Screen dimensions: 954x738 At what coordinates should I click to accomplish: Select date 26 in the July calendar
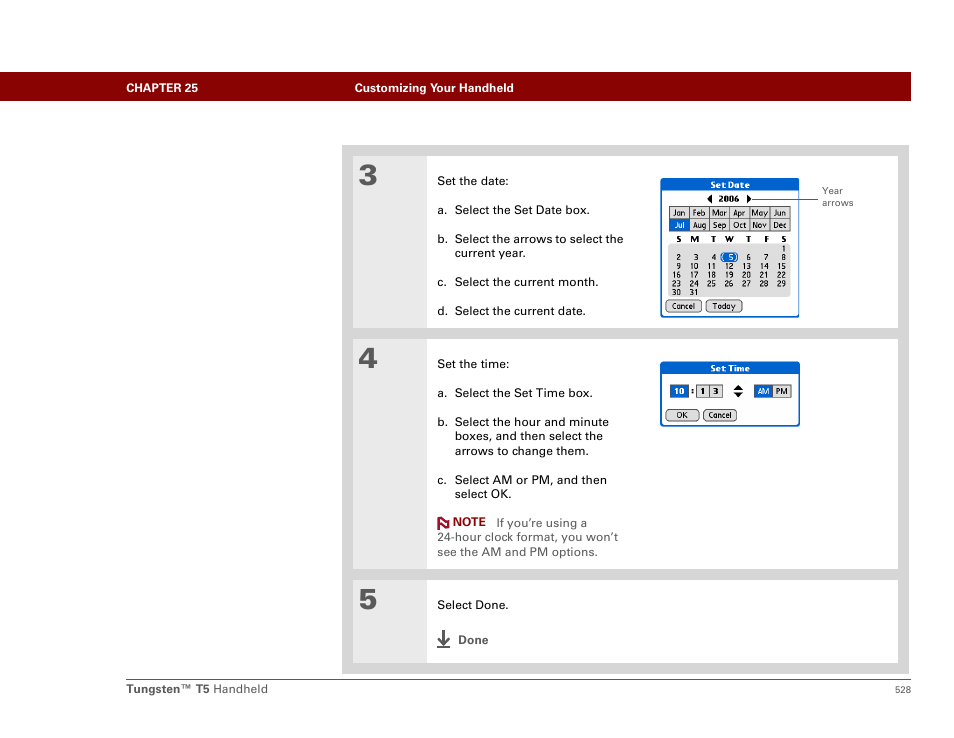tap(729, 284)
